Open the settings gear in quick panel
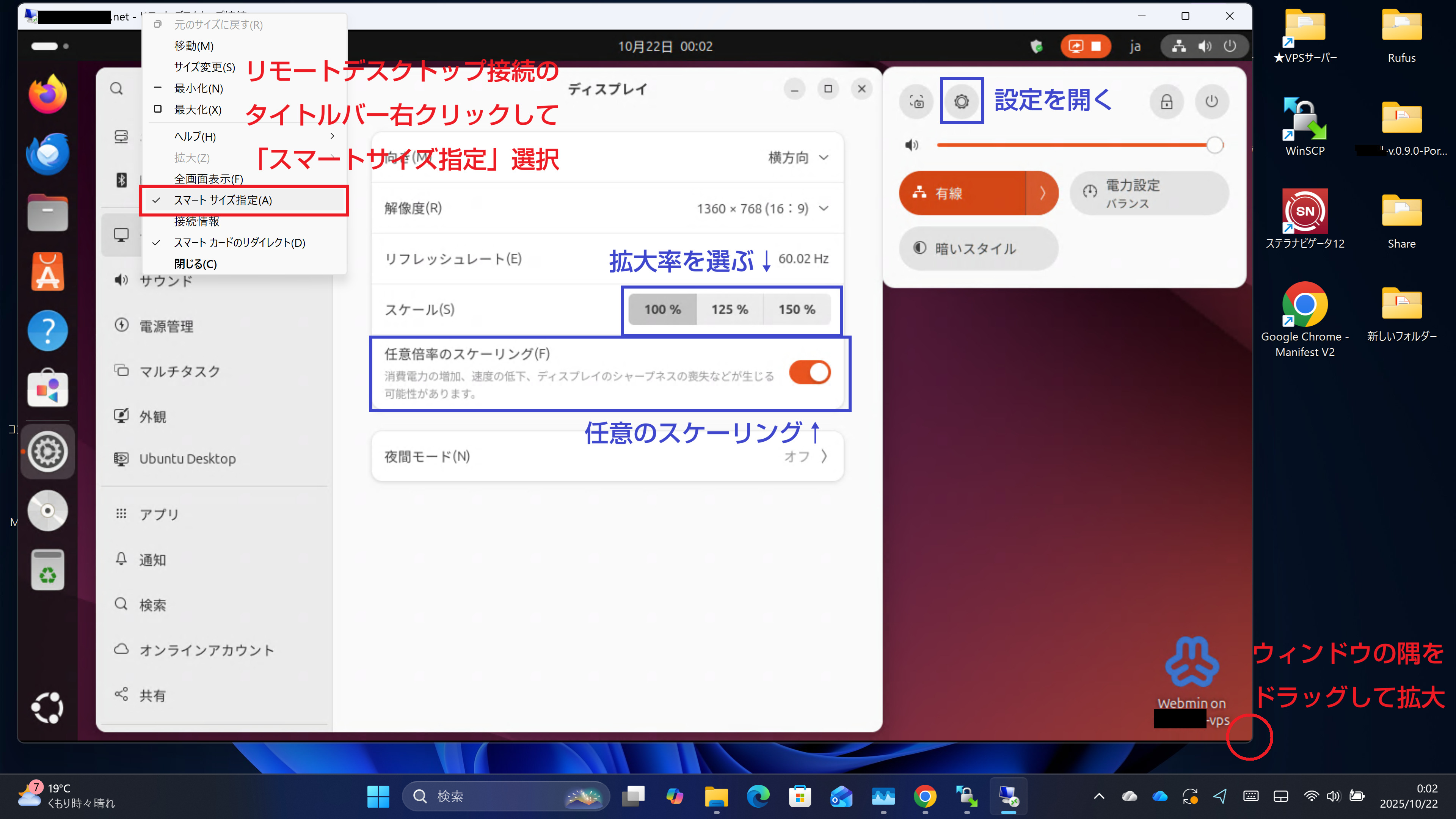Screen dimensions: 1456x819 click(961, 102)
